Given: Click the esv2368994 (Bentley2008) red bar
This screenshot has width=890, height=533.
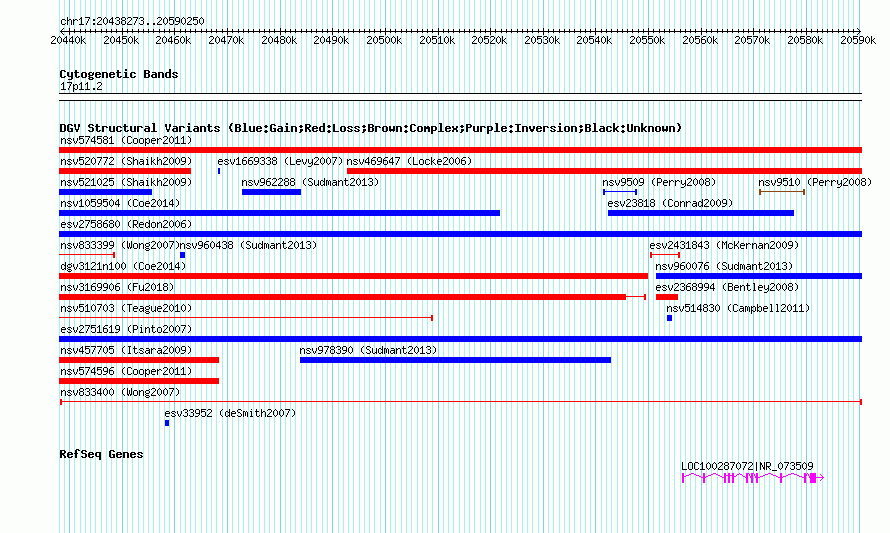Looking at the screenshot, I should [667, 297].
